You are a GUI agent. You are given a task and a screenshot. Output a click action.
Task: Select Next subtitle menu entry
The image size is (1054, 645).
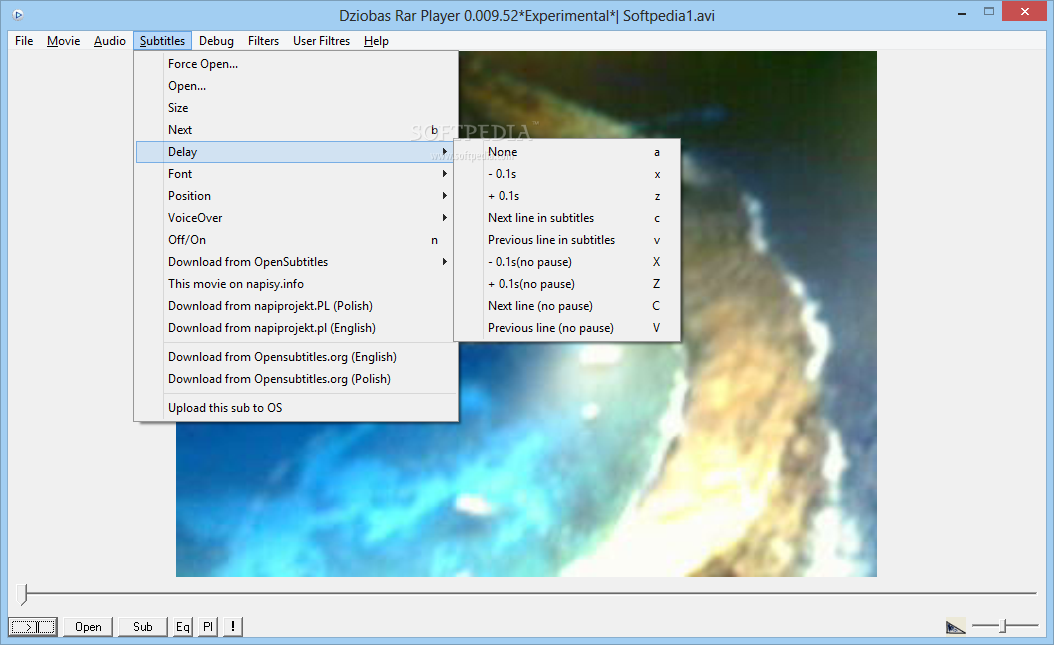296,130
